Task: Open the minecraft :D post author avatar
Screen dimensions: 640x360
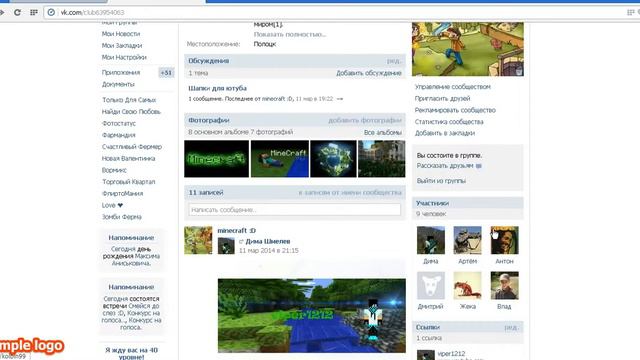Action: [x=198, y=240]
